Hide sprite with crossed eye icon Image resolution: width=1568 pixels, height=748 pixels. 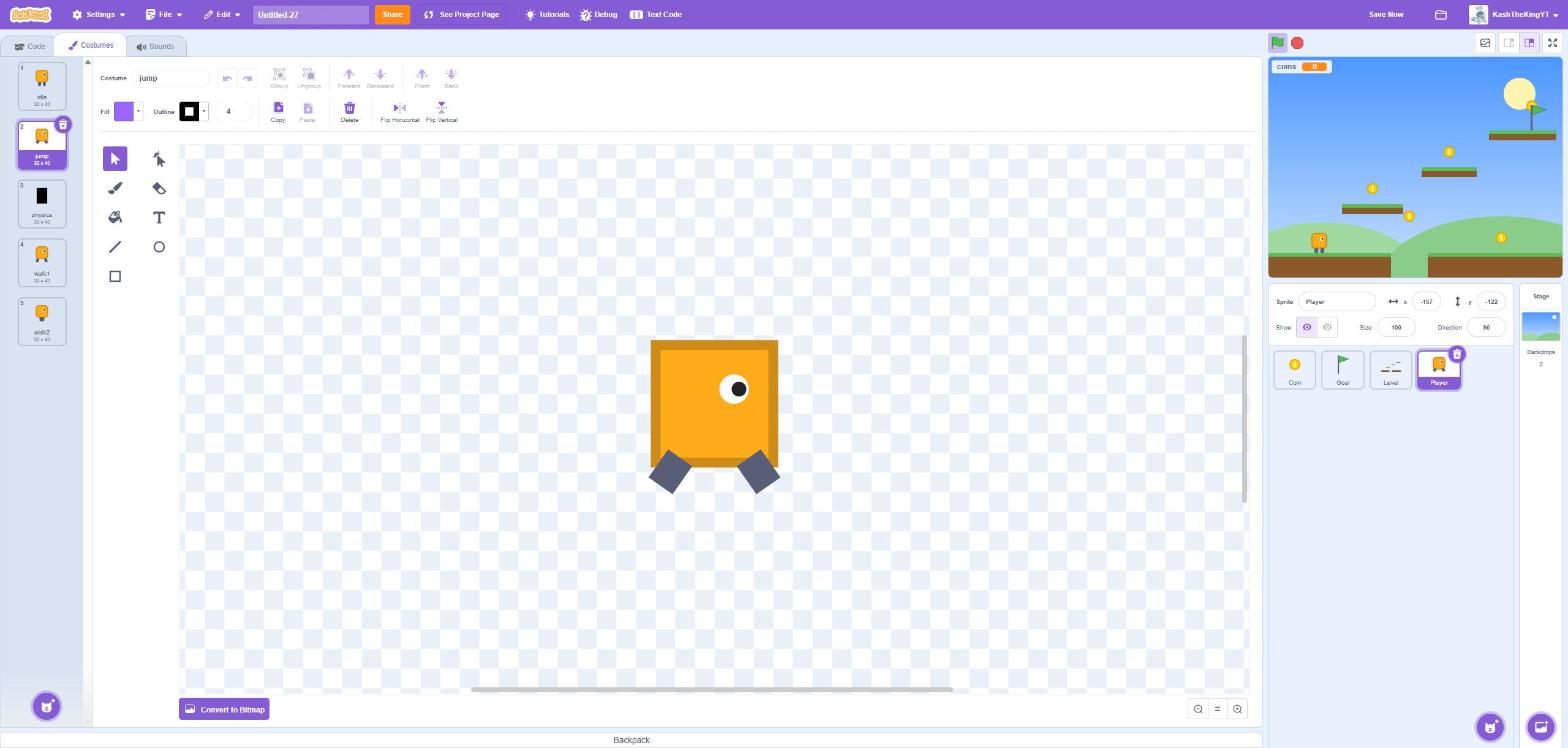click(1327, 327)
